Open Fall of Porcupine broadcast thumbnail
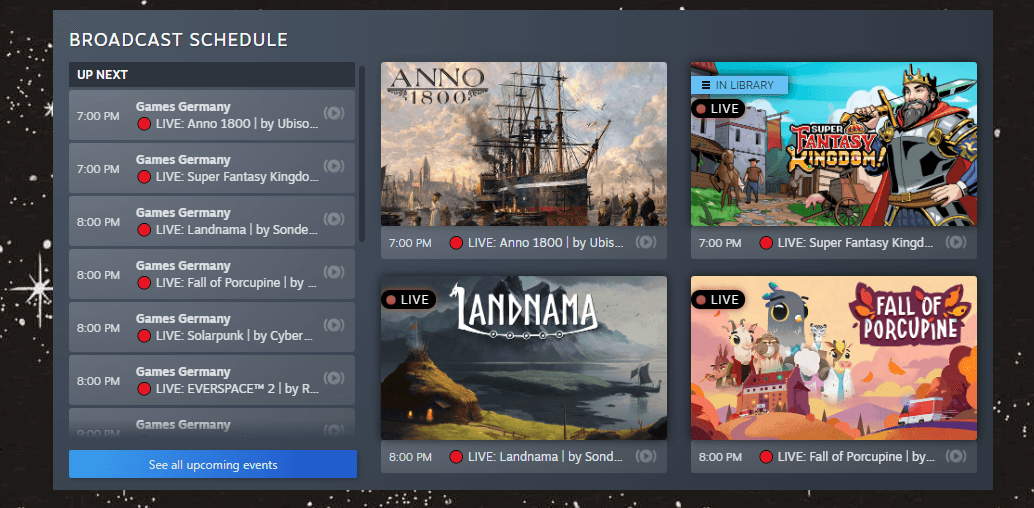This screenshot has height=508, width=1034. pos(834,358)
